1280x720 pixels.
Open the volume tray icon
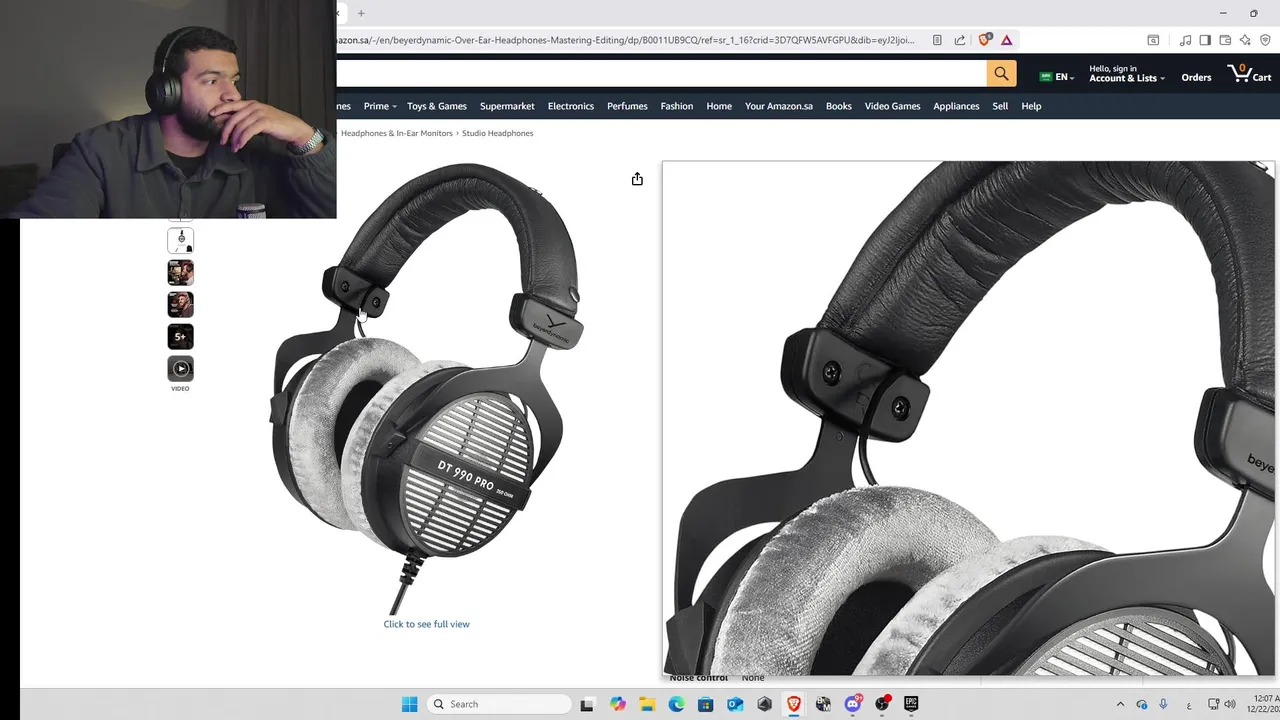point(1230,704)
